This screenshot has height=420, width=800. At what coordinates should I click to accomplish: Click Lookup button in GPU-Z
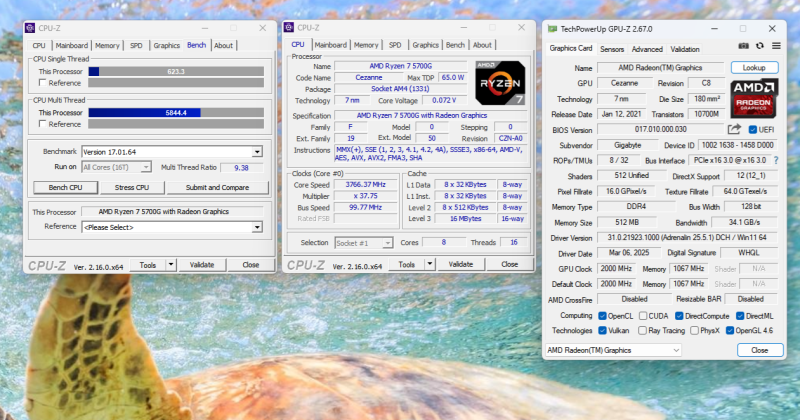pos(754,67)
